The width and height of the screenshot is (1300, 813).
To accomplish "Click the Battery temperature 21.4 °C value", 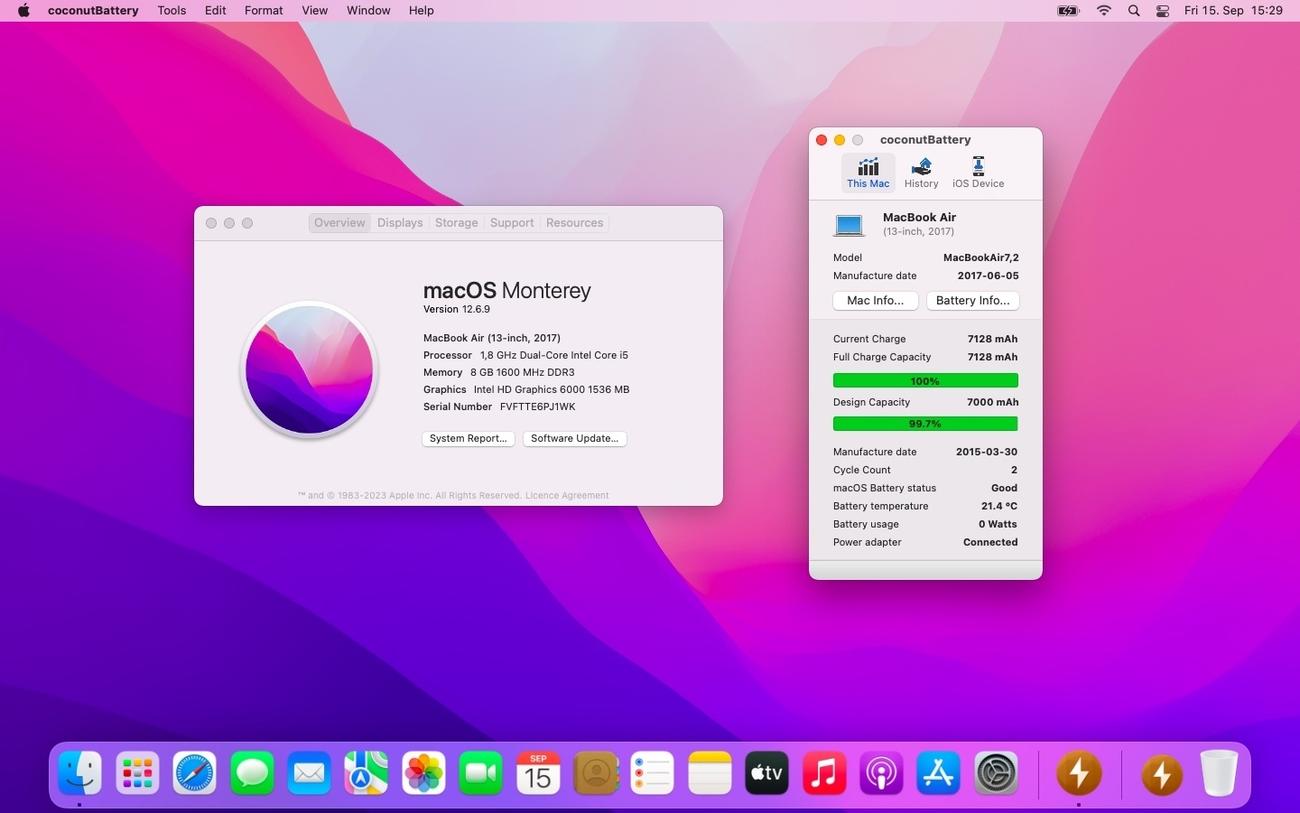I will point(999,506).
